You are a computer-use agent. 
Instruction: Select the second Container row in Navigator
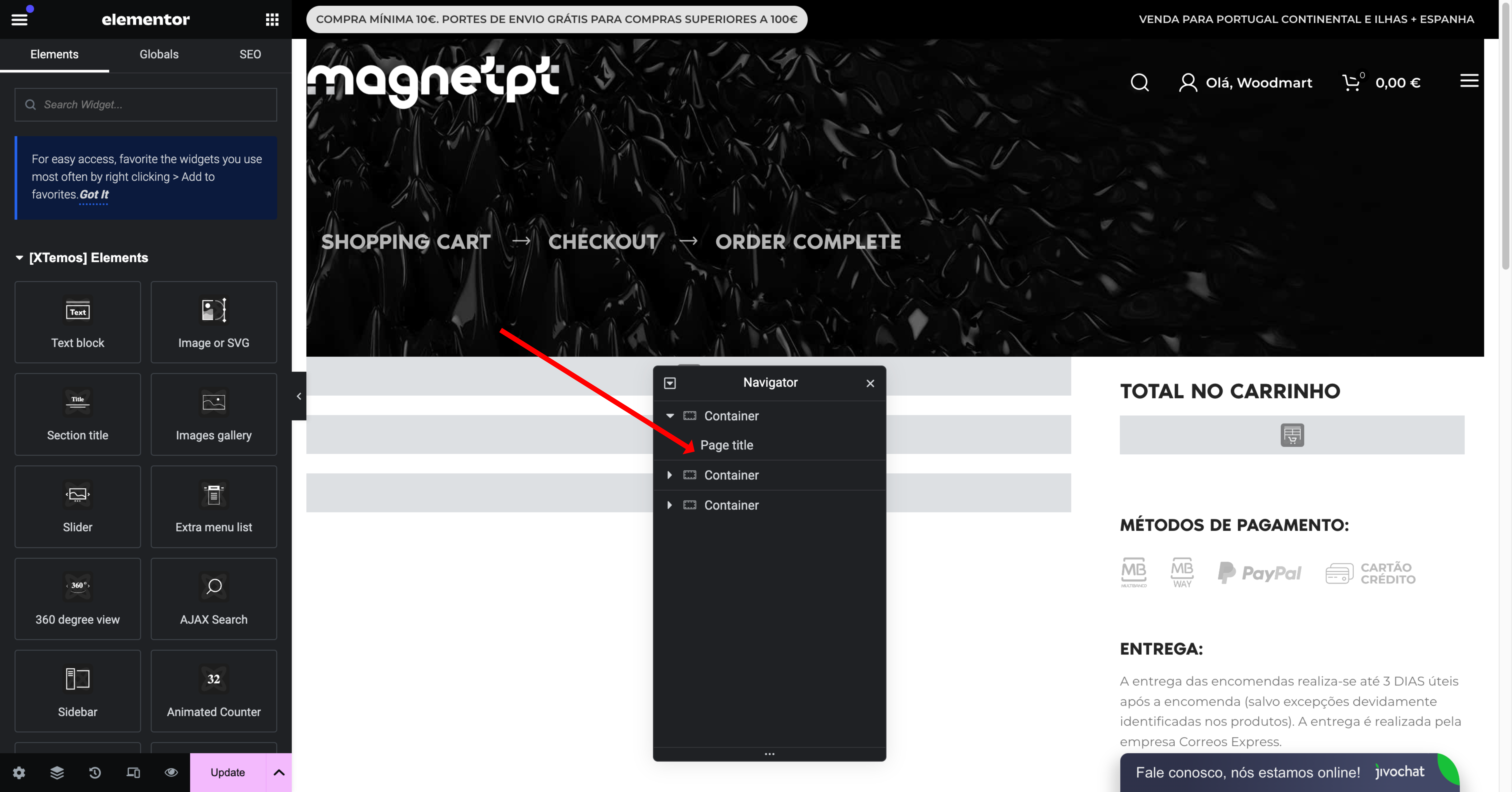pyautogui.click(x=769, y=475)
